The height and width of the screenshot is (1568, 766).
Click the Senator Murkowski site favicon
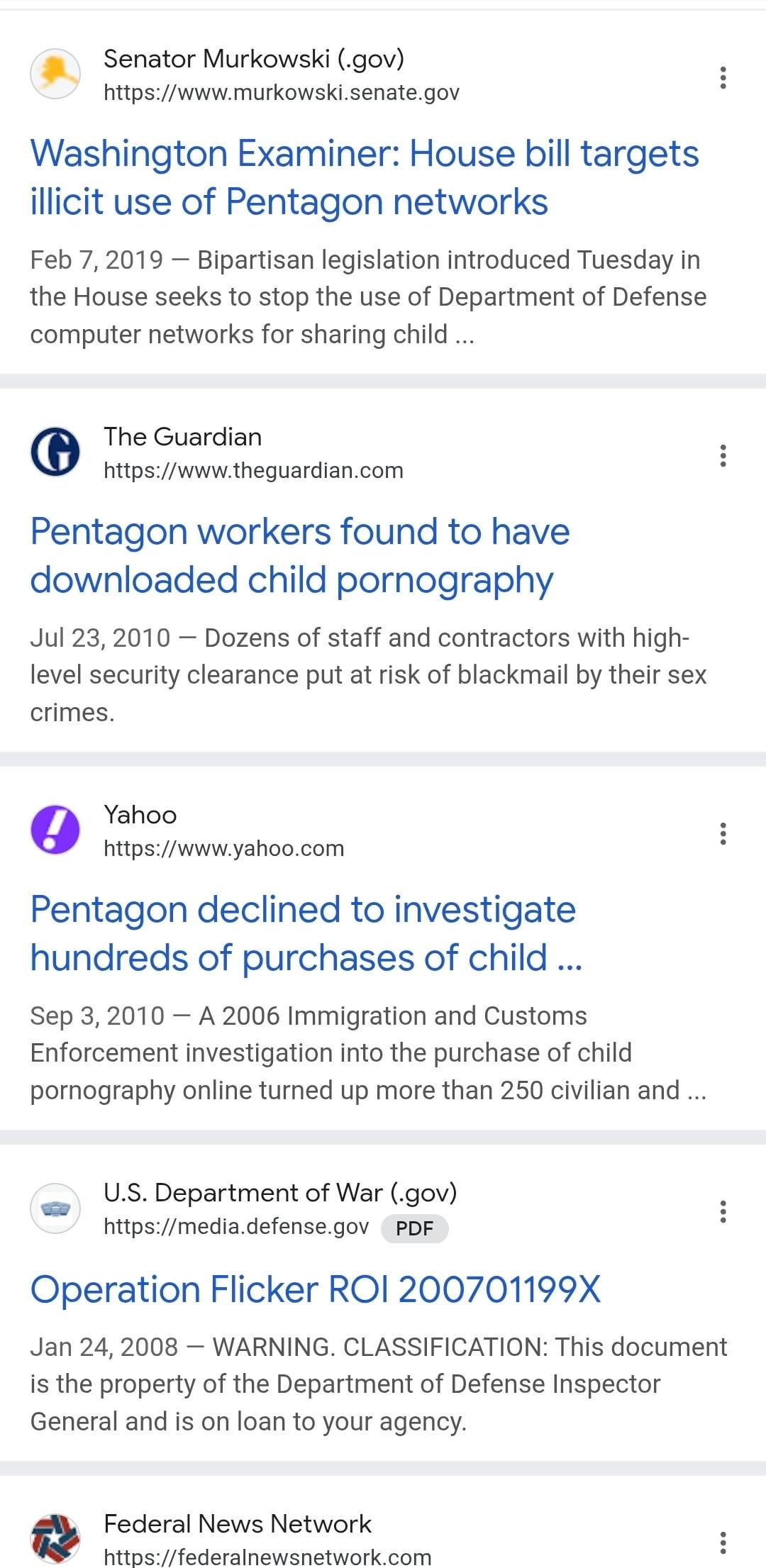click(55, 74)
